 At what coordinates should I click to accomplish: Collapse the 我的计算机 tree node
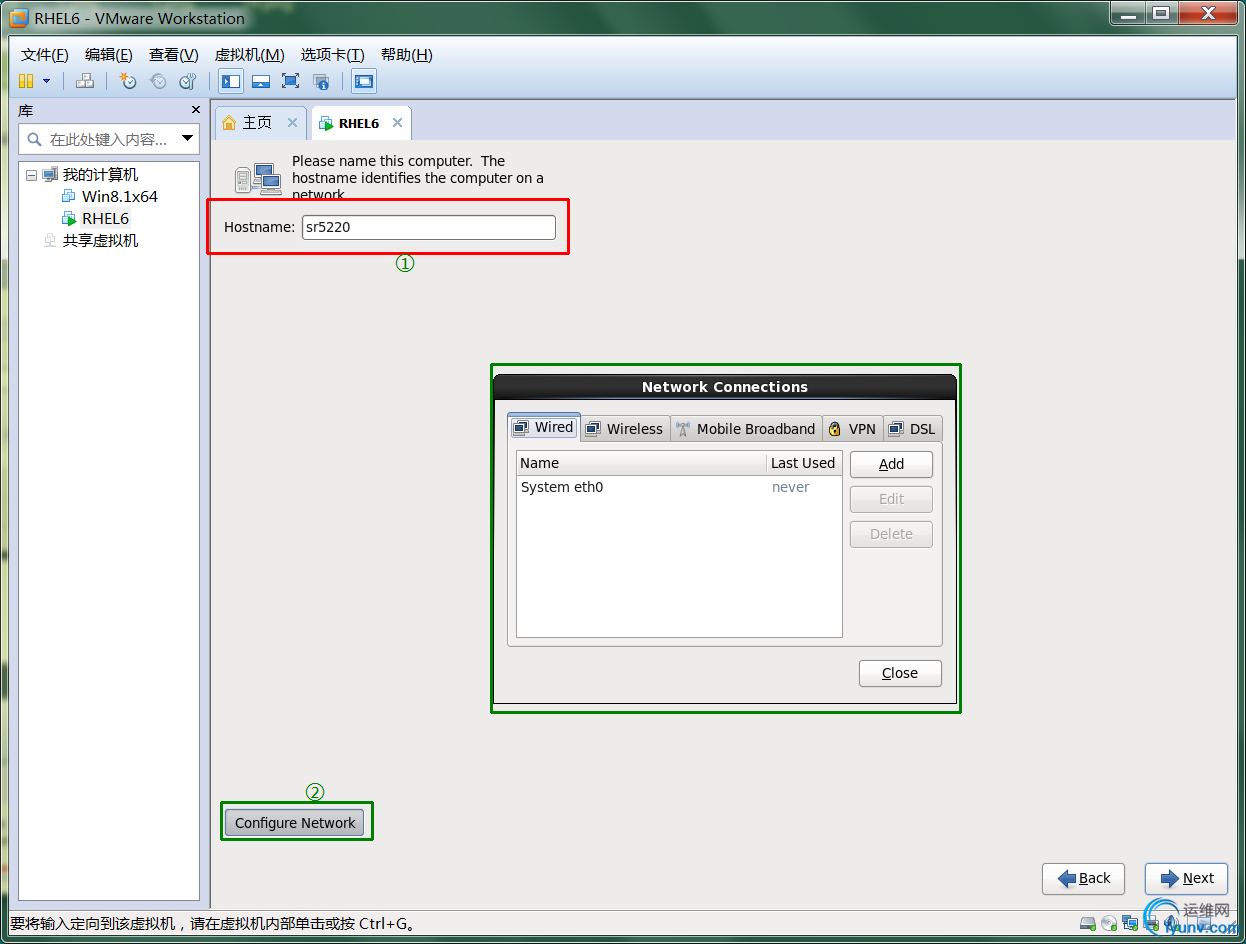click(x=31, y=175)
